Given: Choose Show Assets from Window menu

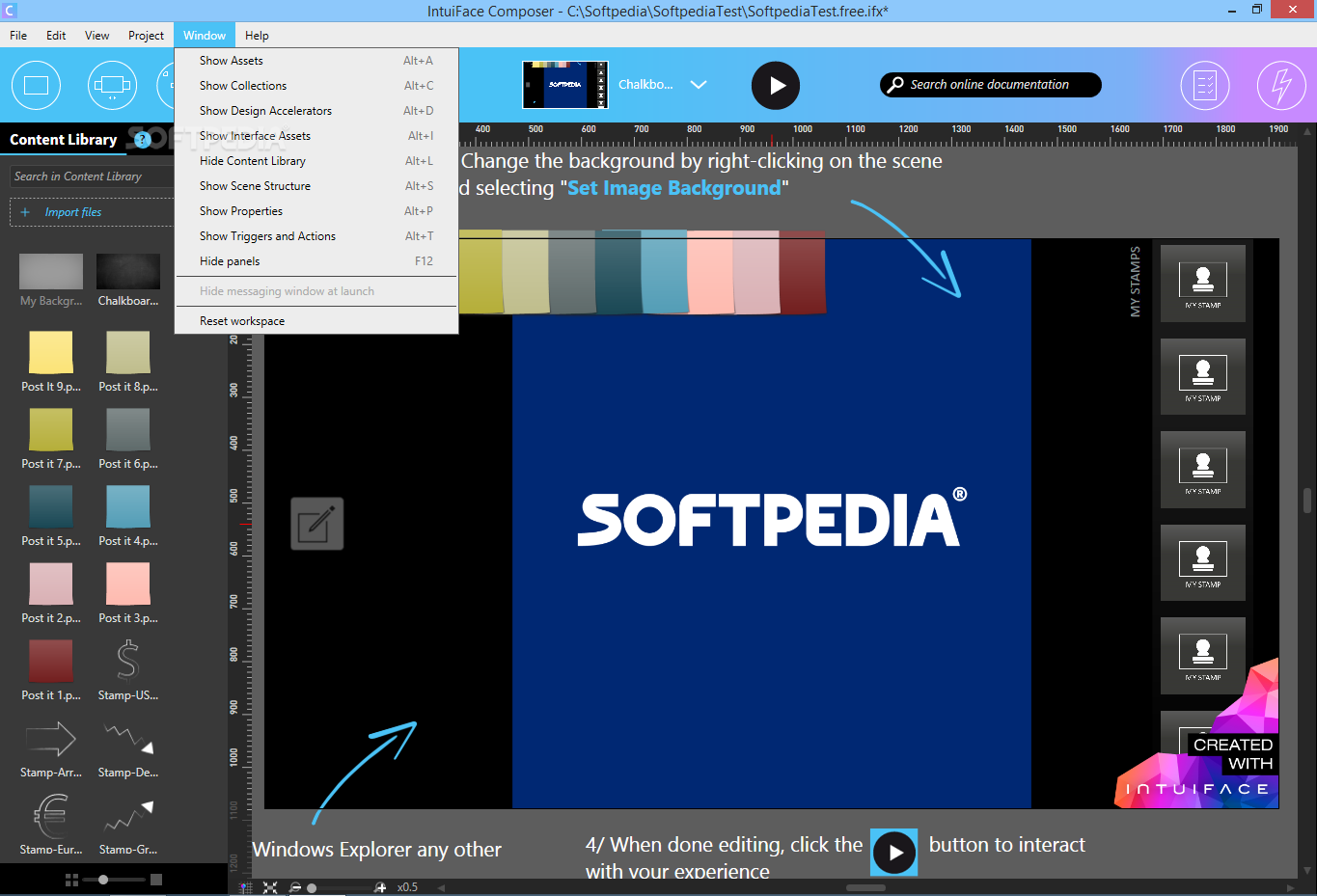Looking at the screenshot, I should (x=316, y=61).
